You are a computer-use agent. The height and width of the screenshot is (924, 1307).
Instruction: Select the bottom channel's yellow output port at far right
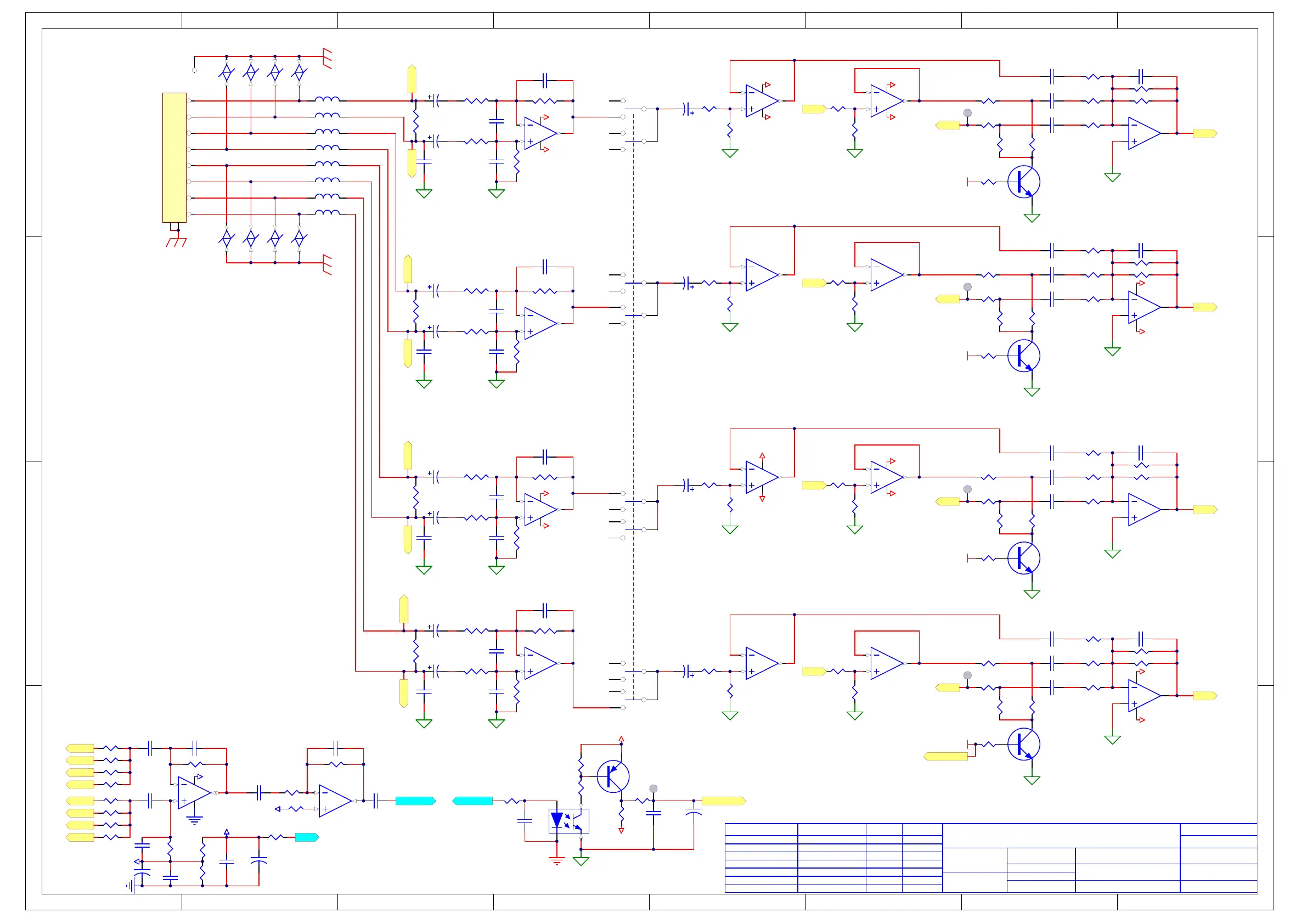point(1205,696)
